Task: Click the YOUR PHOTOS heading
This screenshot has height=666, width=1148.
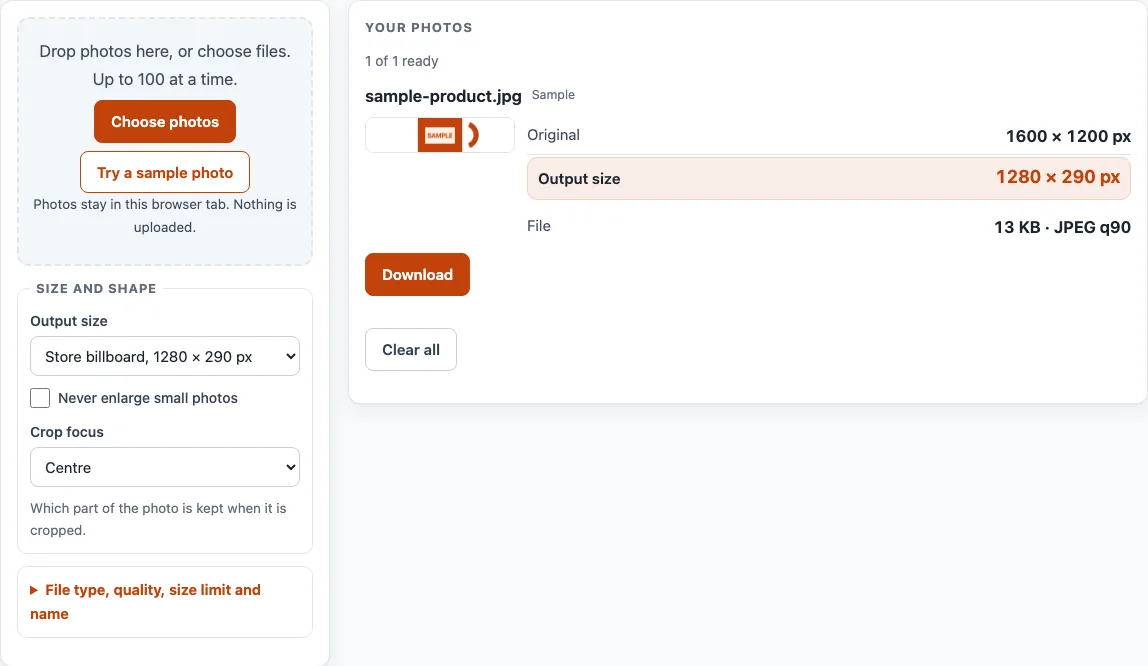Action: pyautogui.click(x=419, y=28)
